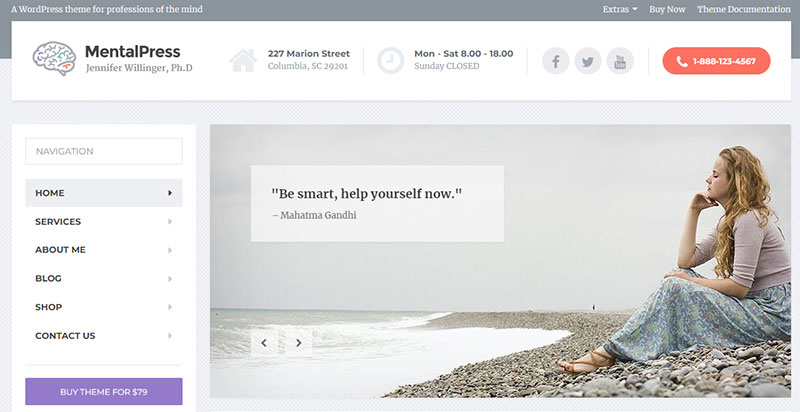
Task: Expand the Shop submenu arrow
Action: tap(170, 307)
